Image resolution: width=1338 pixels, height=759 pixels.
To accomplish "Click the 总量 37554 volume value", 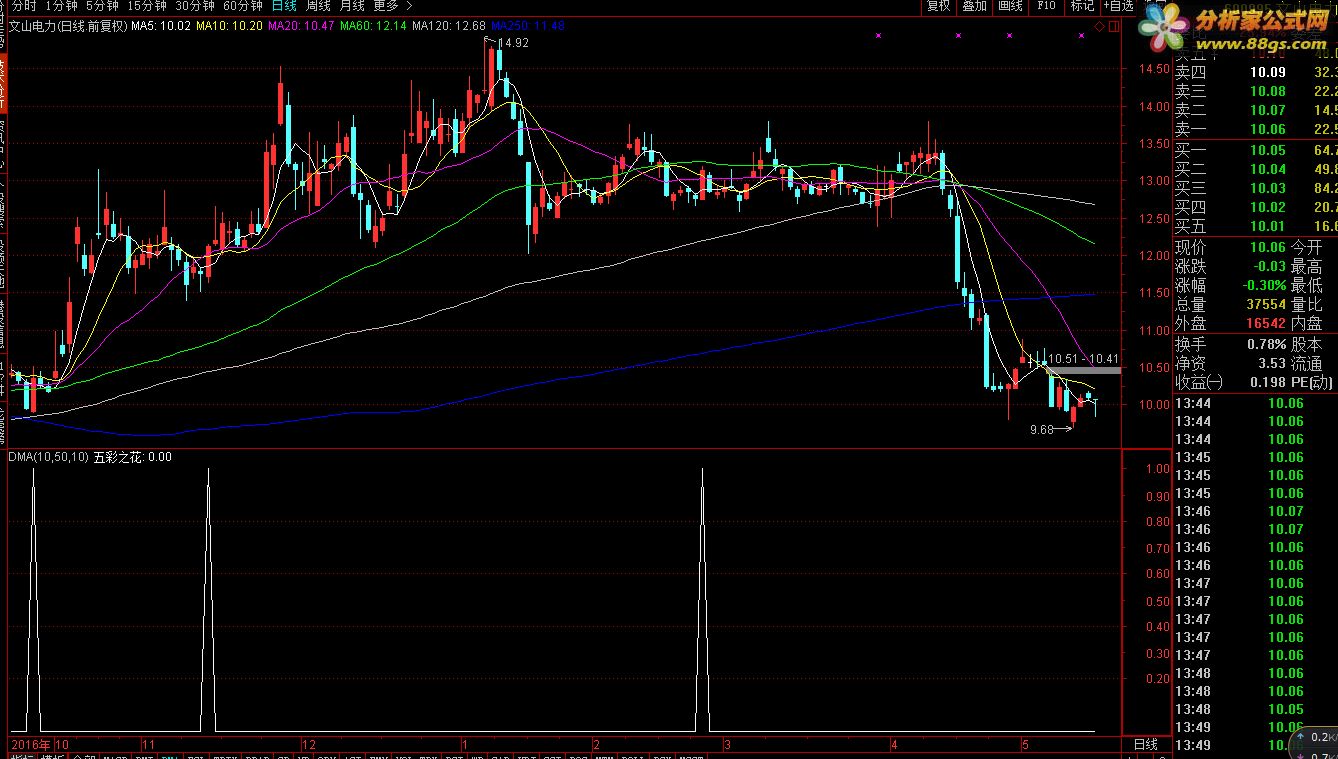I will 1266,304.
